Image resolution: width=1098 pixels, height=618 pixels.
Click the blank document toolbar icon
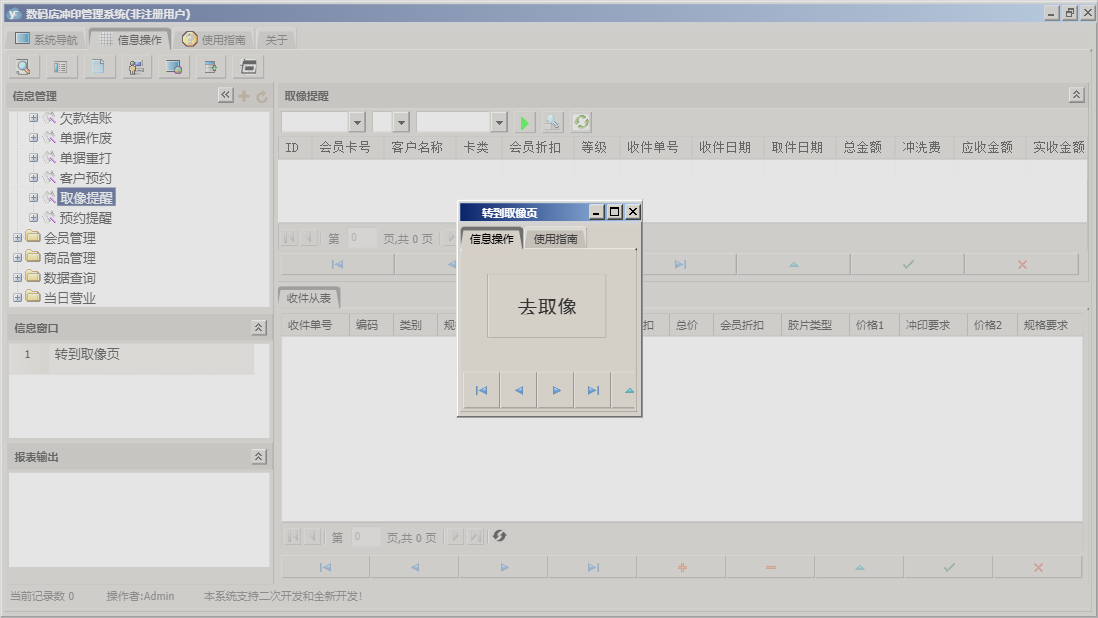tap(99, 67)
